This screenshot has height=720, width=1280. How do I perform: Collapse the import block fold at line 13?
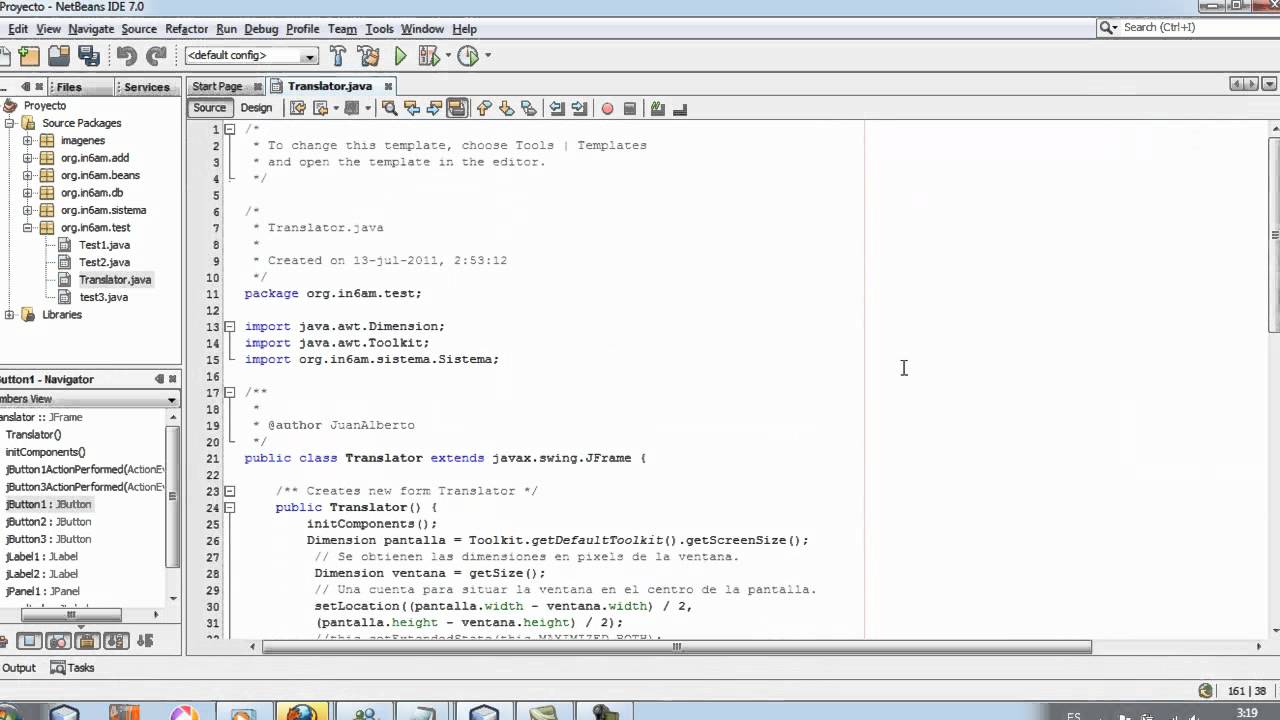tap(230, 327)
